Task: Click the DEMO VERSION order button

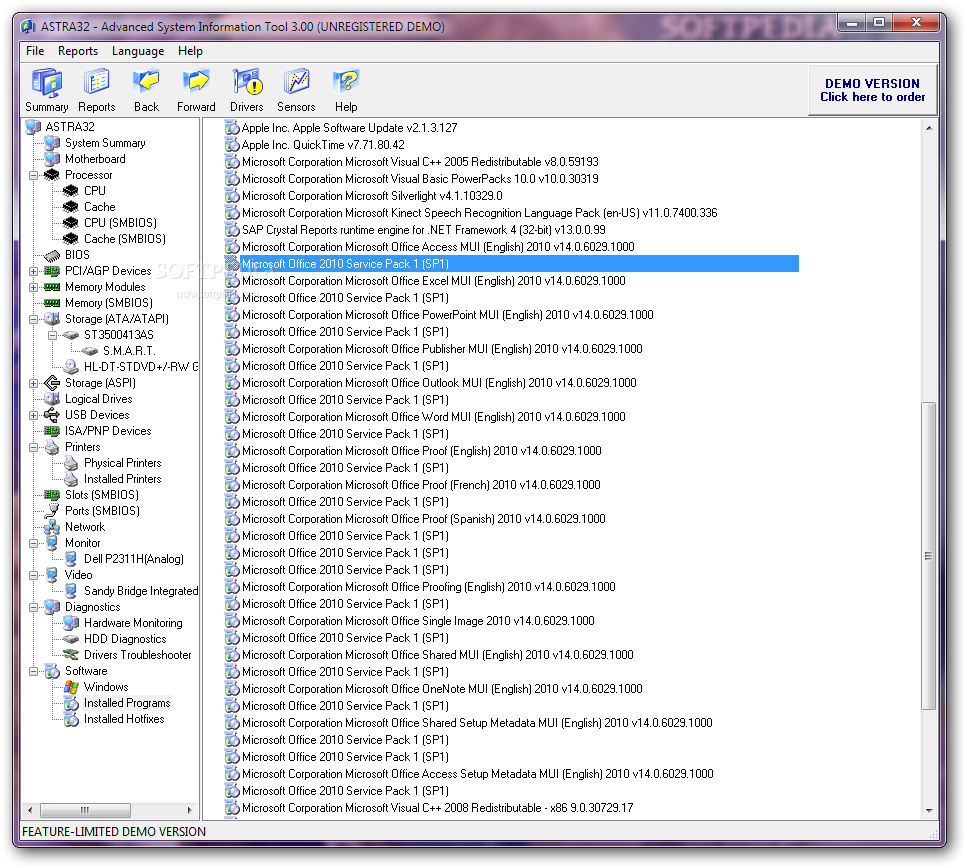Action: tap(872, 90)
